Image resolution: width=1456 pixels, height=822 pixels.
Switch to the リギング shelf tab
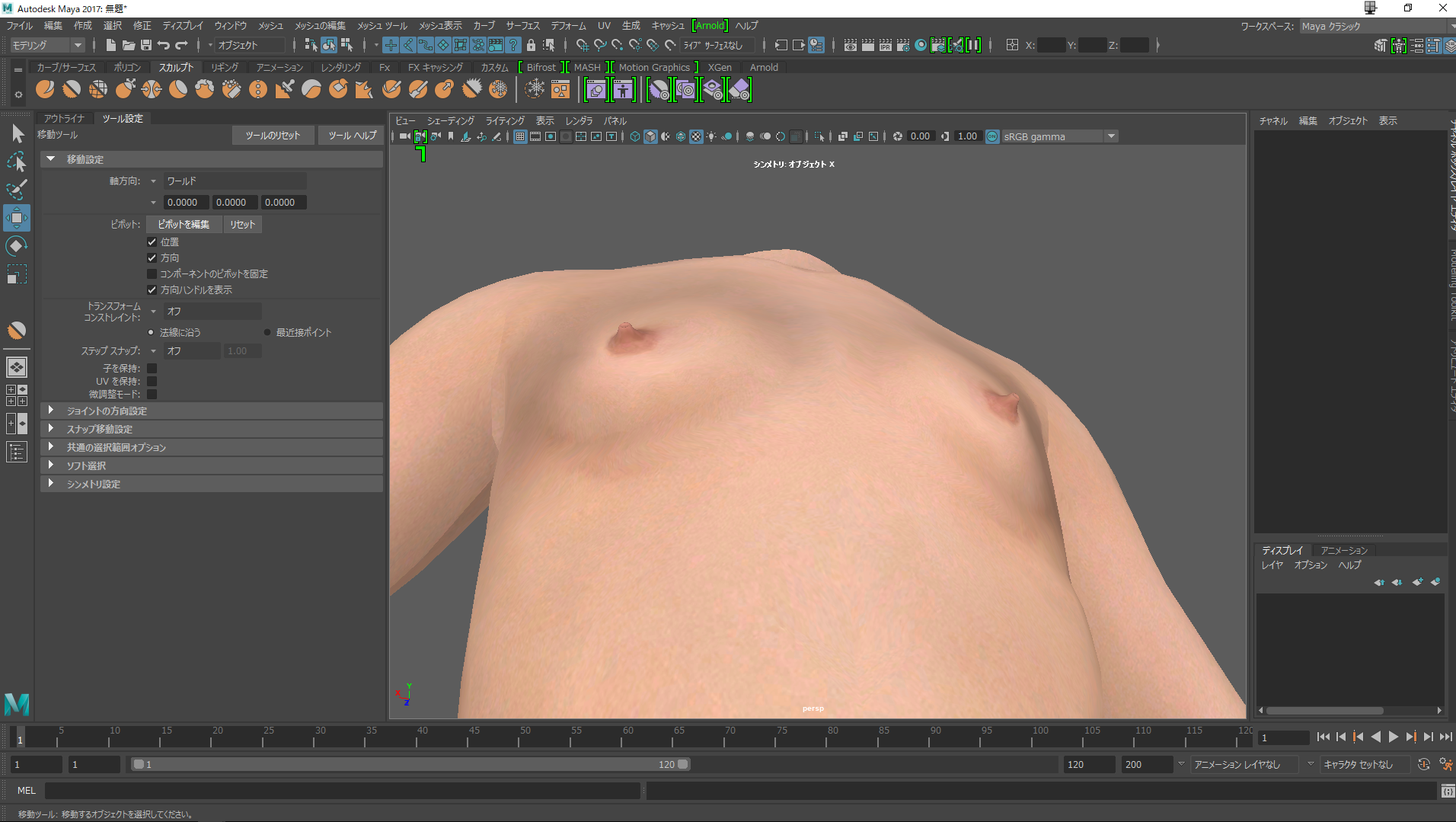(x=225, y=67)
